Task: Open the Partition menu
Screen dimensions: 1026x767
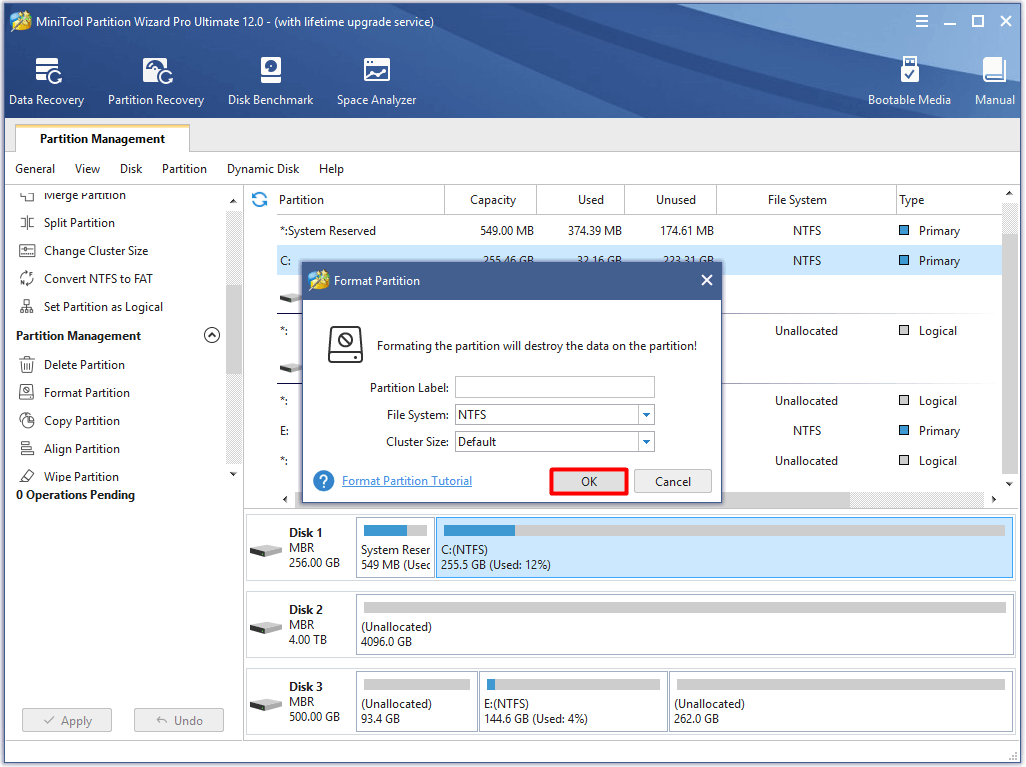Action: pyautogui.click(x=184, y=169)
